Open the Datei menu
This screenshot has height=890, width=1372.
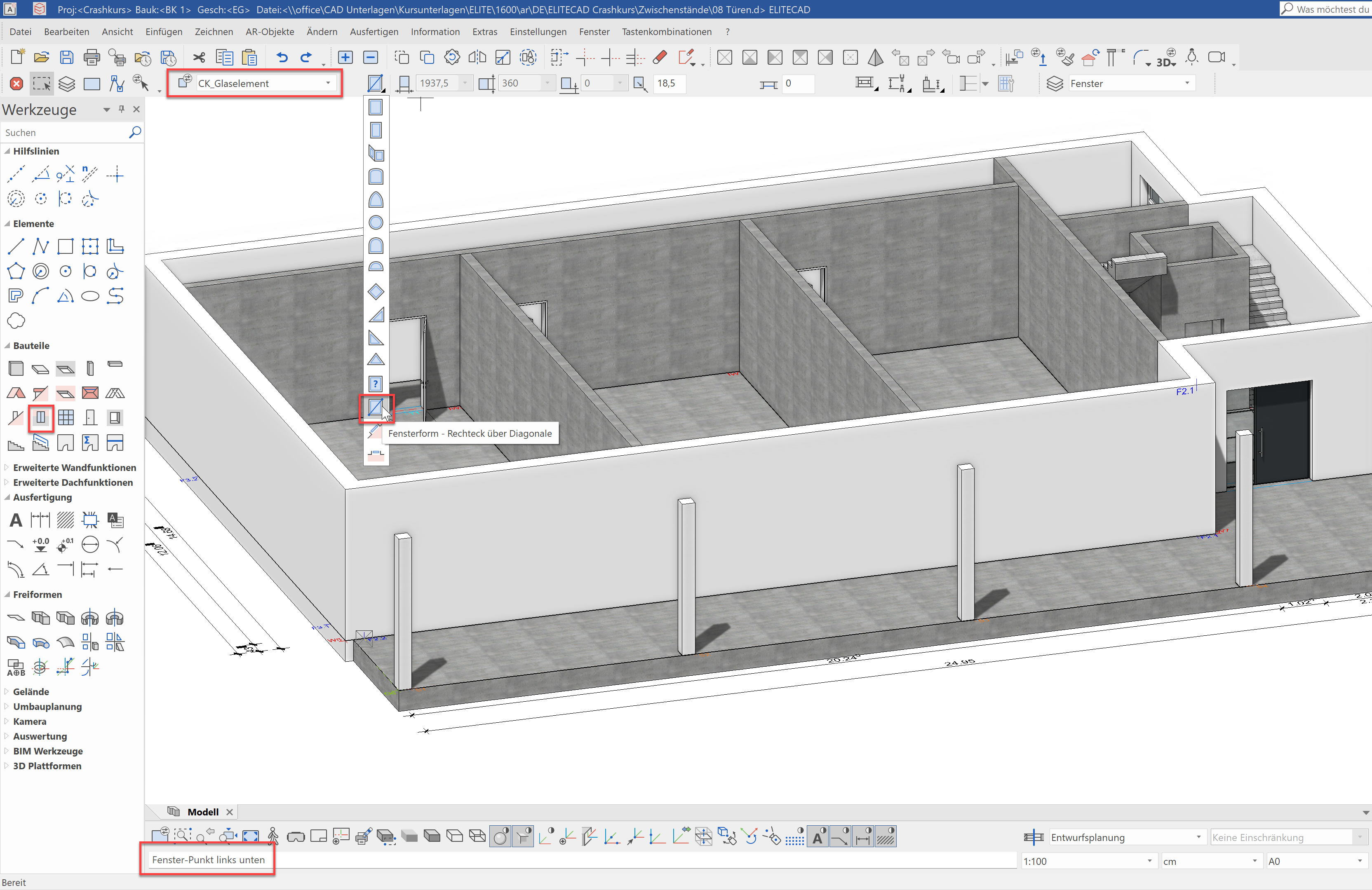pos(21,32)
